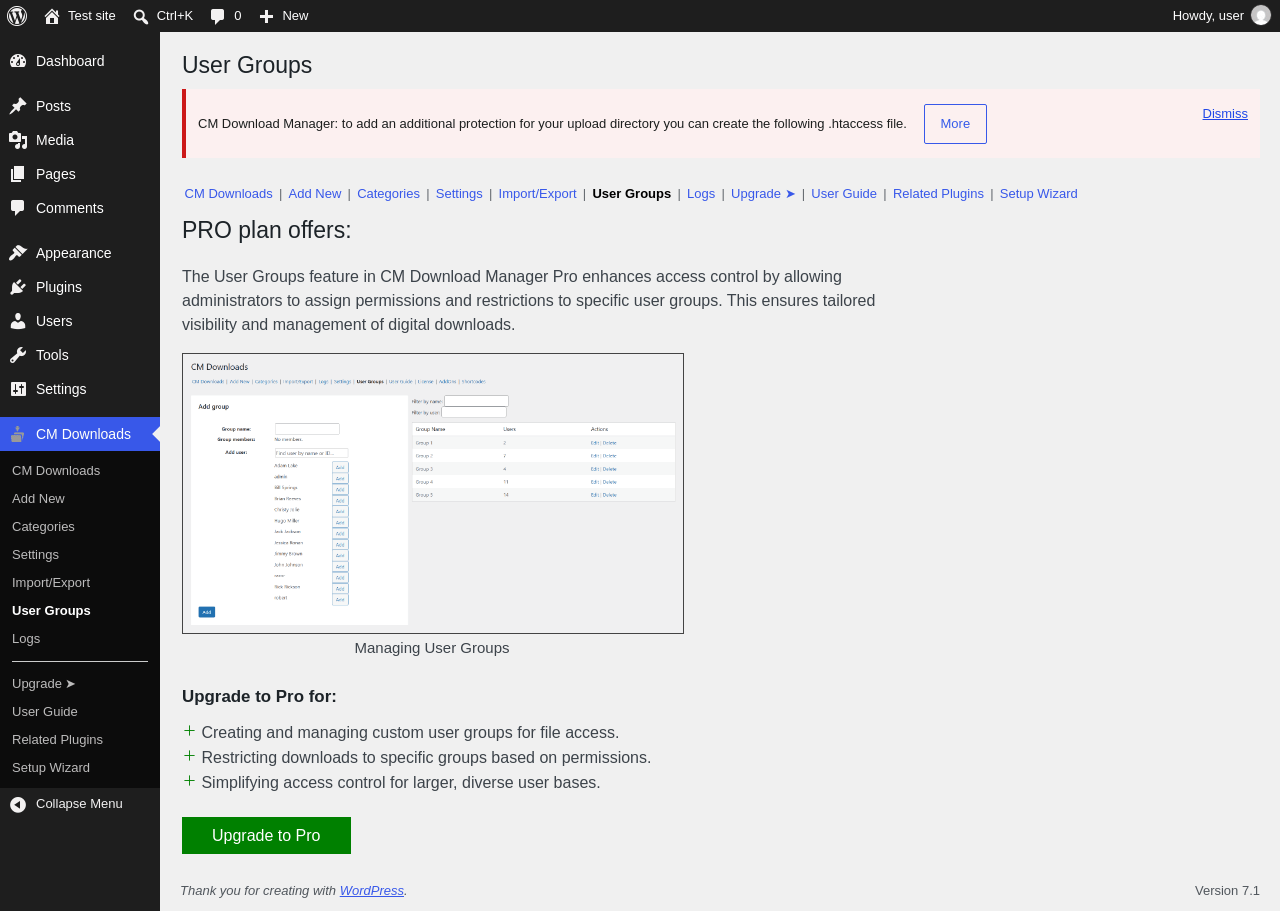The image size is (1280, 911).
Task: Open Media menu item
Action: (80, 140)
